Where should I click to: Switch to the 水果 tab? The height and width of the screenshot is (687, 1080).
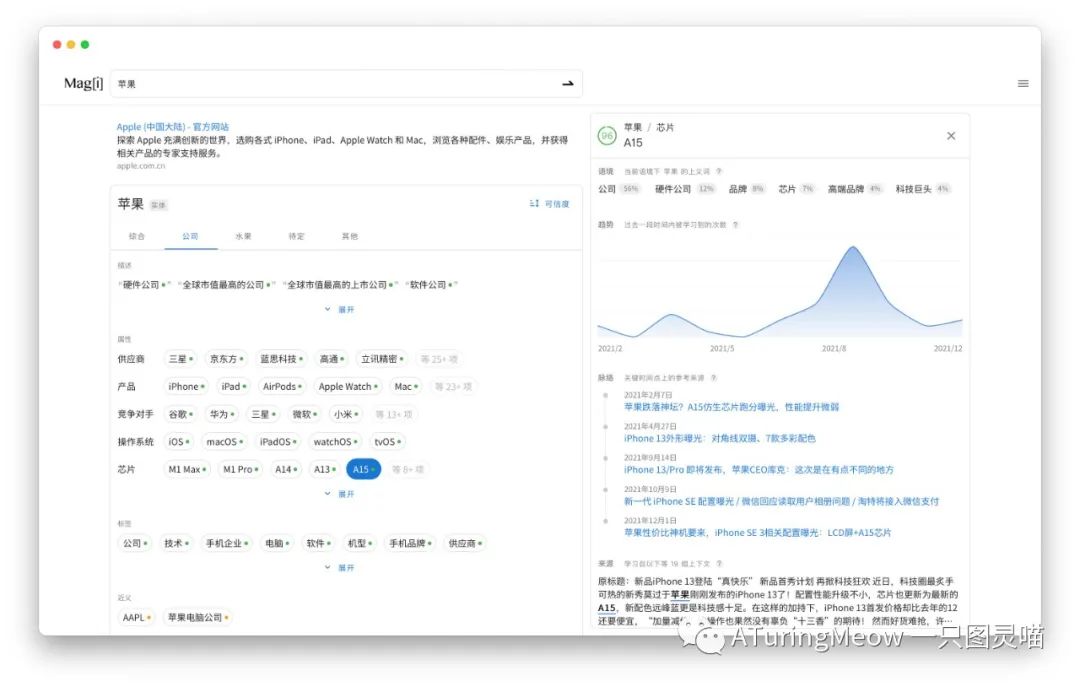pos(243,236)
